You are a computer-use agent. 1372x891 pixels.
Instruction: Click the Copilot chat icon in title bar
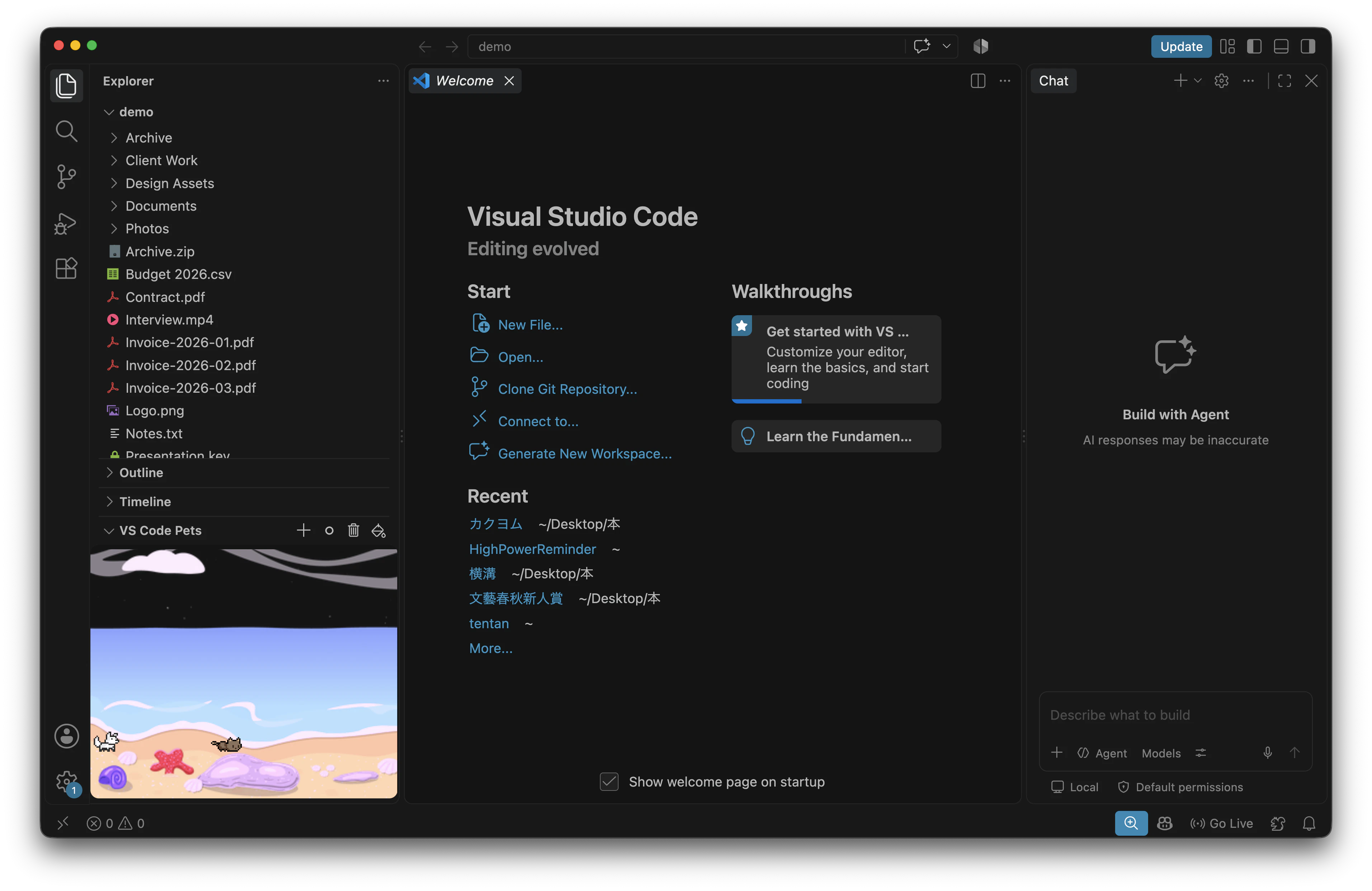922,46
